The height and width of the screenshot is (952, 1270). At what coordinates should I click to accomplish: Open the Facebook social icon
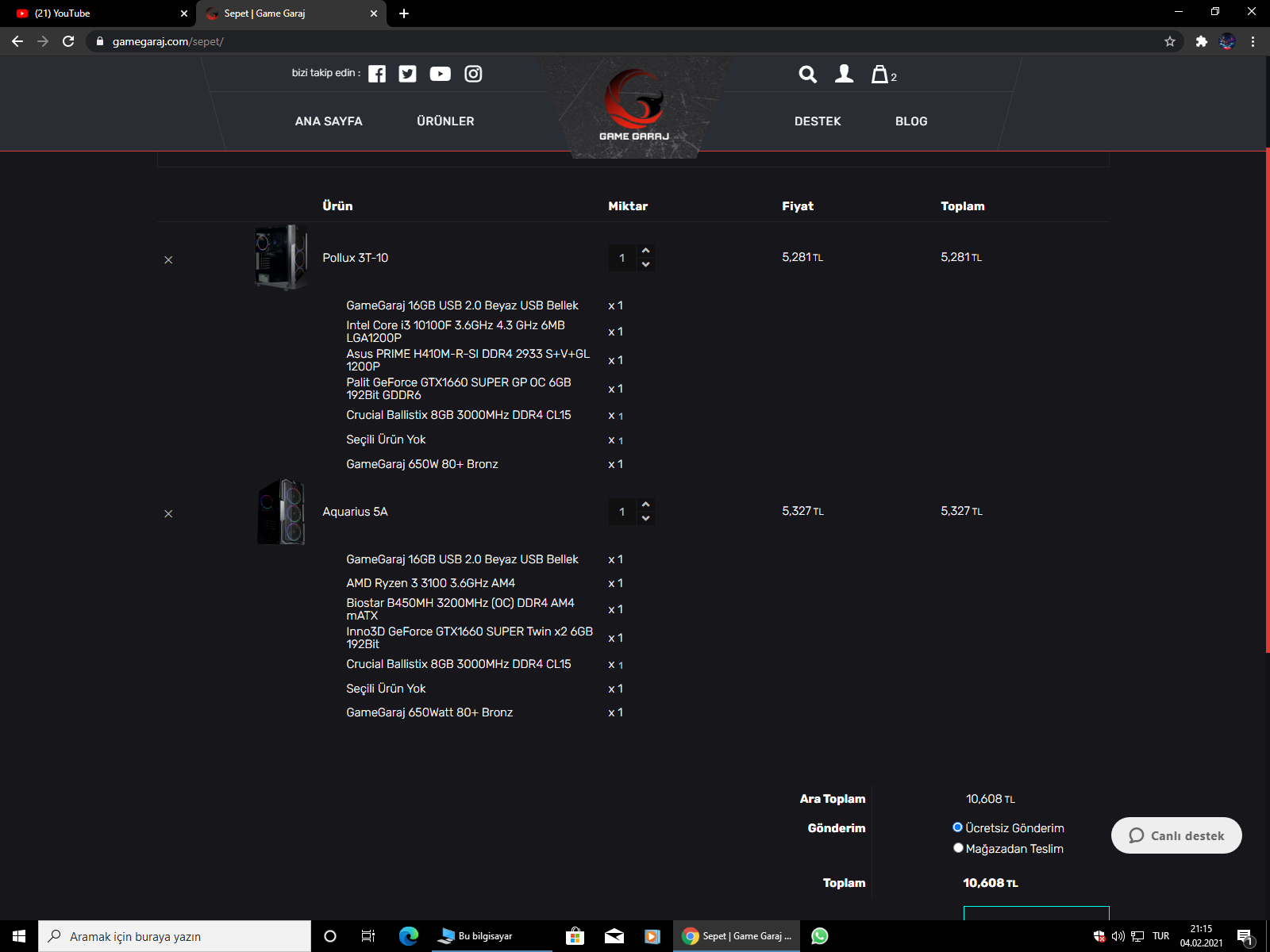377,74
